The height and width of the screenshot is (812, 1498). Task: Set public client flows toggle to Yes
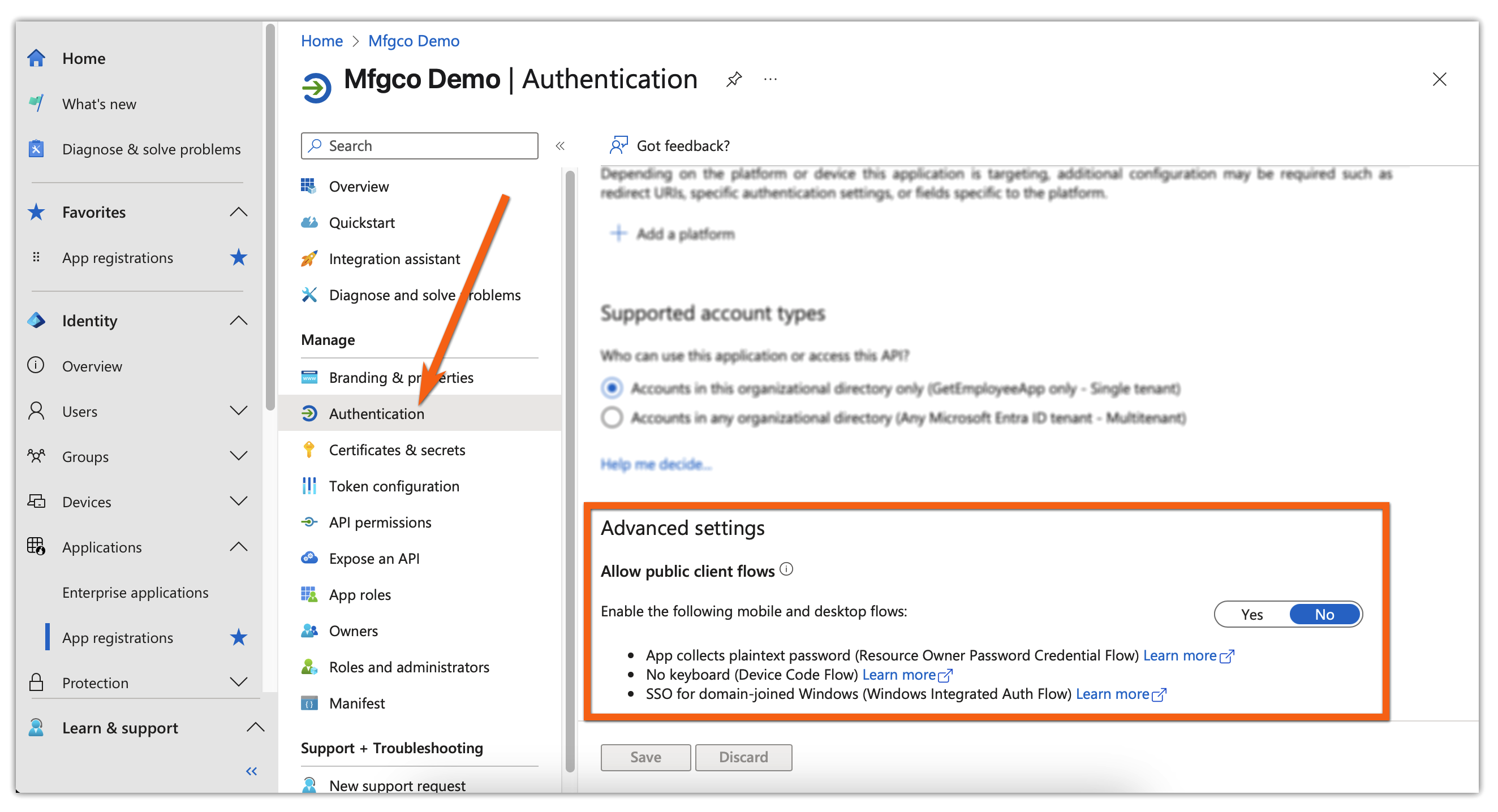click(x=1251, y=615)
